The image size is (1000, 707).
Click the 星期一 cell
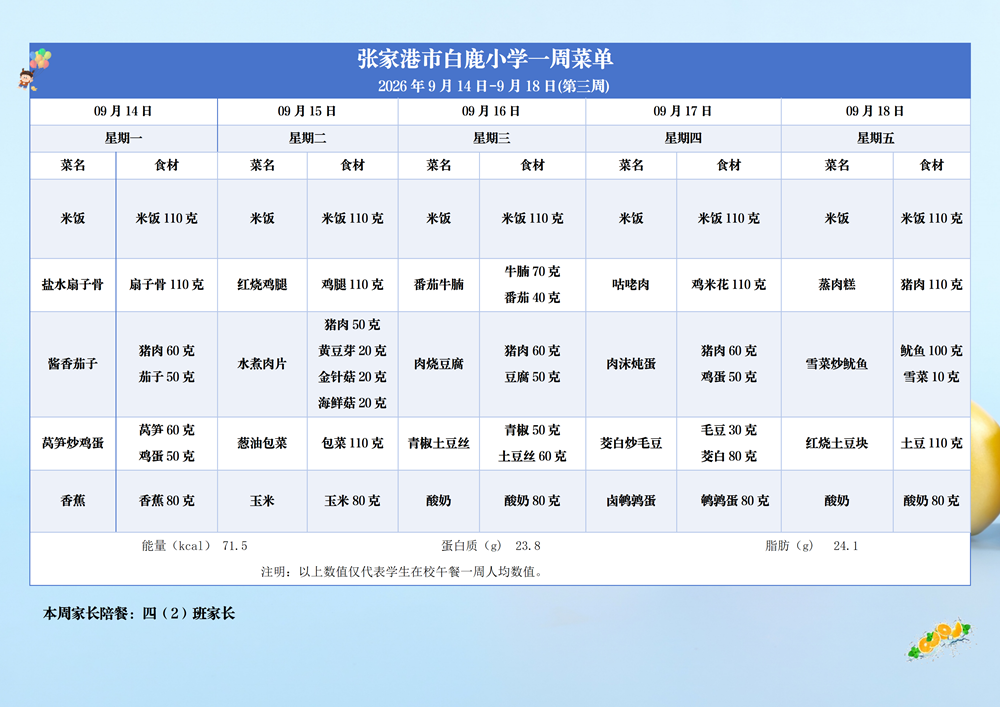tap(124, 138)
